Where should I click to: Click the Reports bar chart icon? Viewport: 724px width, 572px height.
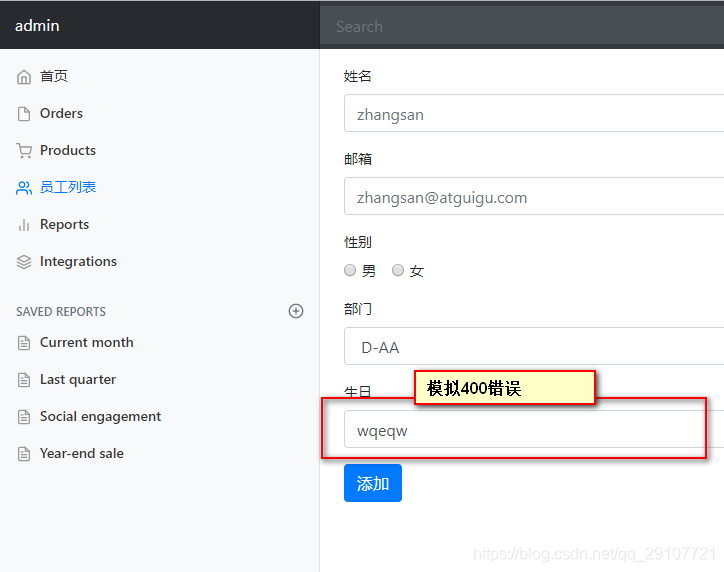coord(24,225)
